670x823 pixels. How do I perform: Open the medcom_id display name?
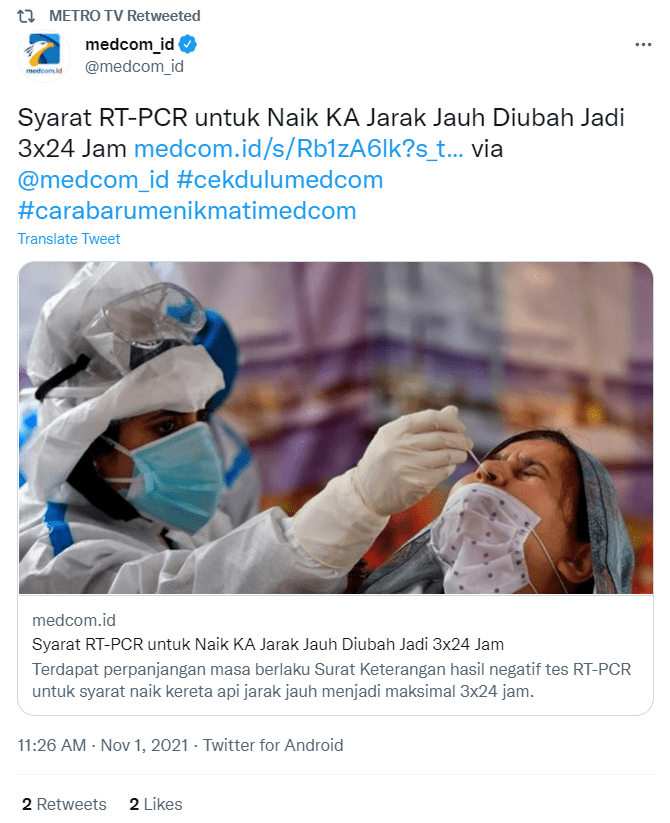click(130, 45)
